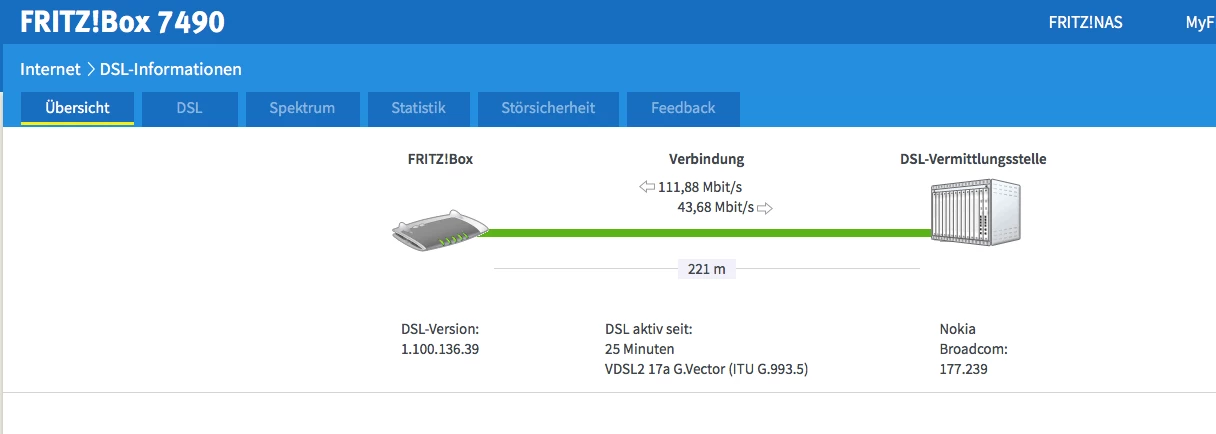
Task: Click the breadcrumb chevron after Internet
Action: (90, 70)
